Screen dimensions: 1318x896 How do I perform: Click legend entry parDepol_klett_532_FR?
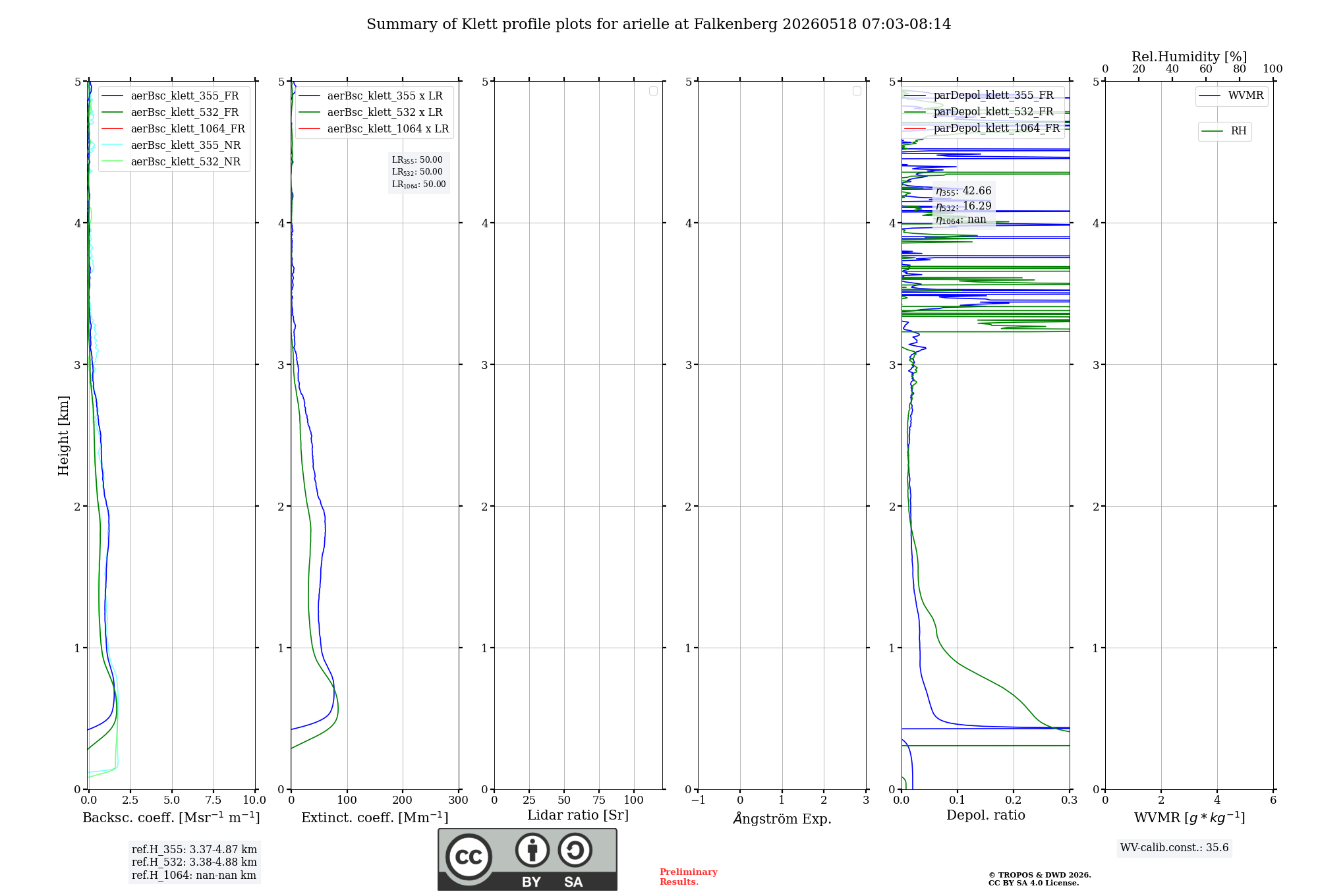pos(979,112)
